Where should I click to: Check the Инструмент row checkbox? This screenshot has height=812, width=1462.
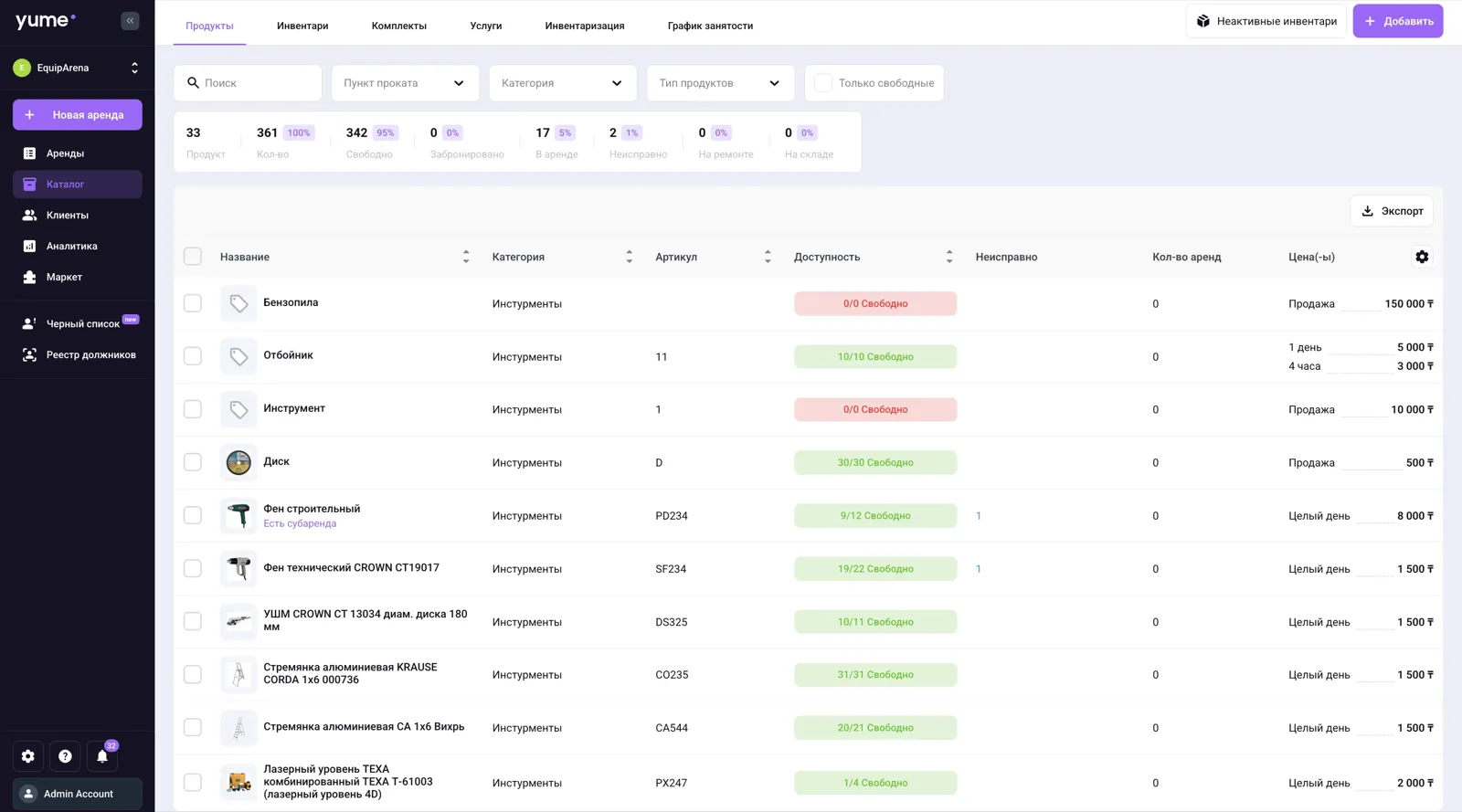click(x=193, y=409)
